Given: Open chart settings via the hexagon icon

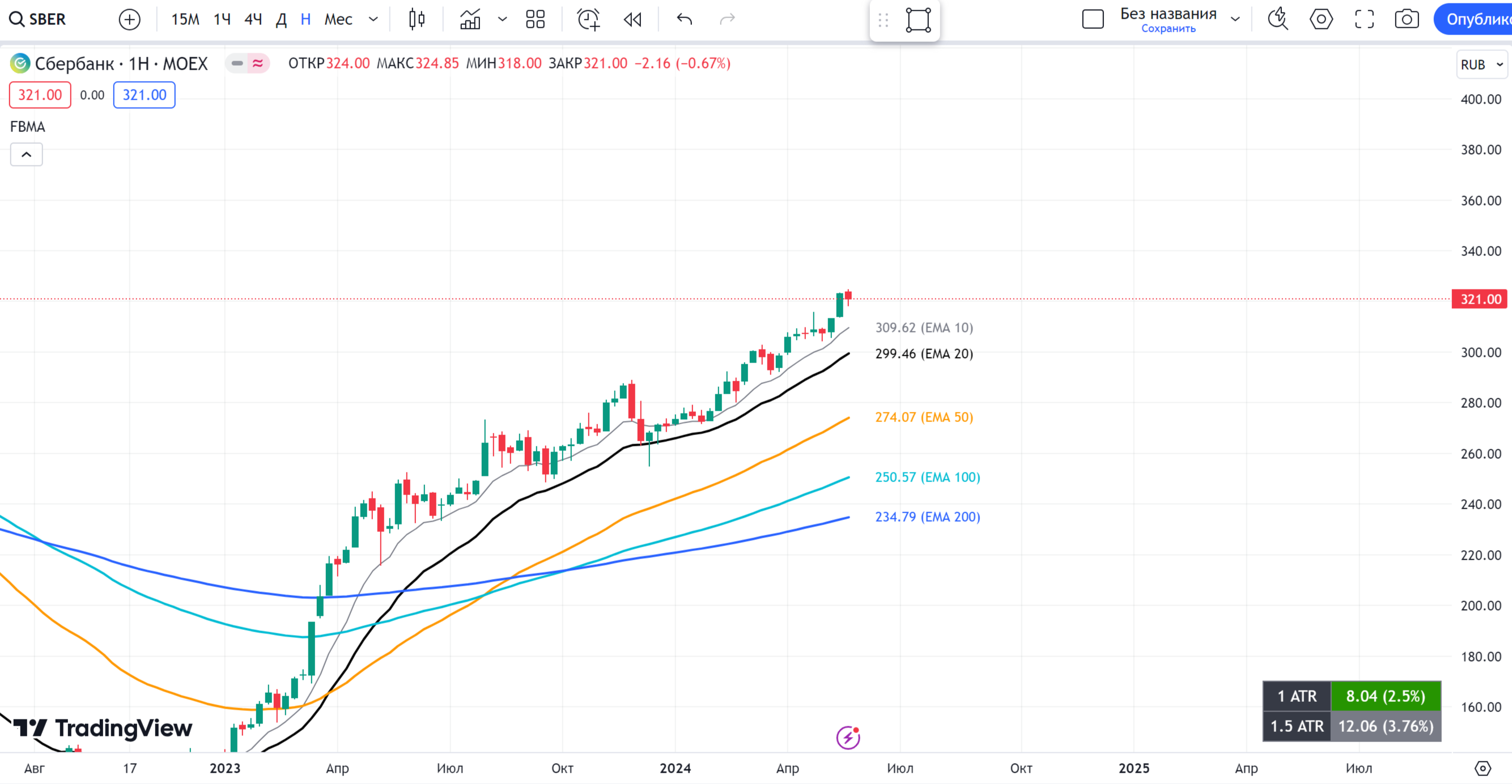Looking at the screenshot, I should coord(1320,19).
